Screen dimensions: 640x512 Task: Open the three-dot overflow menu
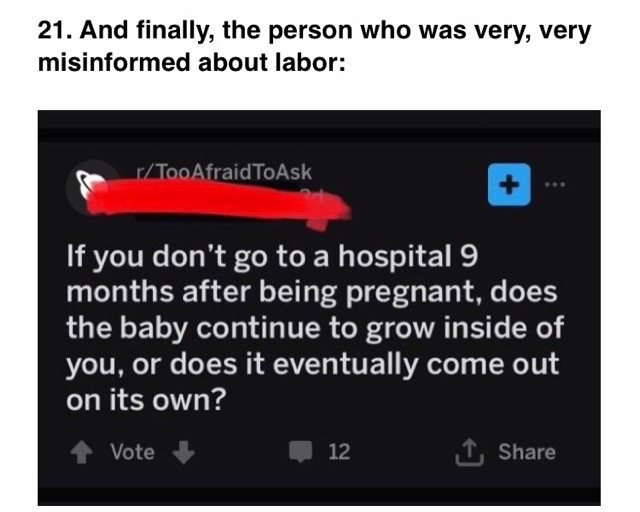[555, 185]
